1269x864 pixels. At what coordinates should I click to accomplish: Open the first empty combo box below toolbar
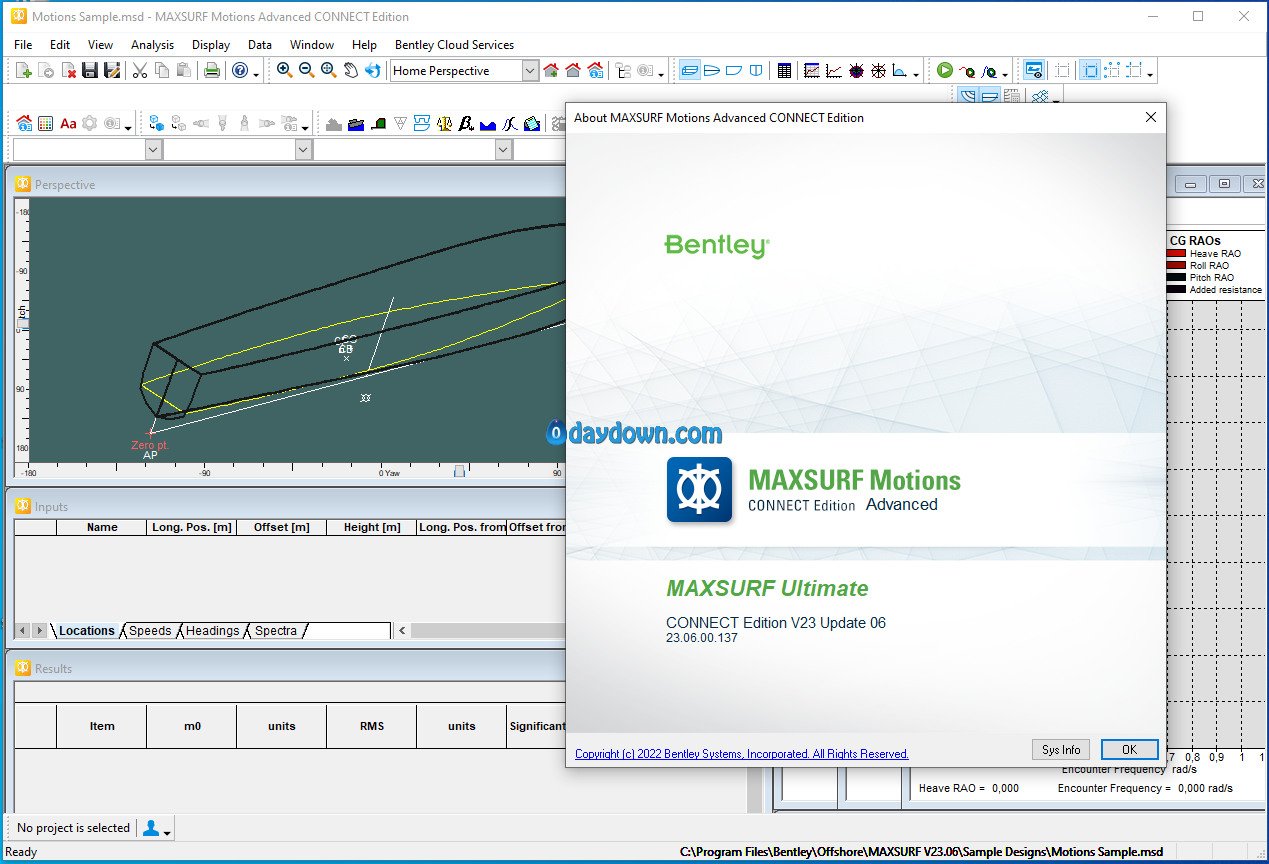pos(153,149)
